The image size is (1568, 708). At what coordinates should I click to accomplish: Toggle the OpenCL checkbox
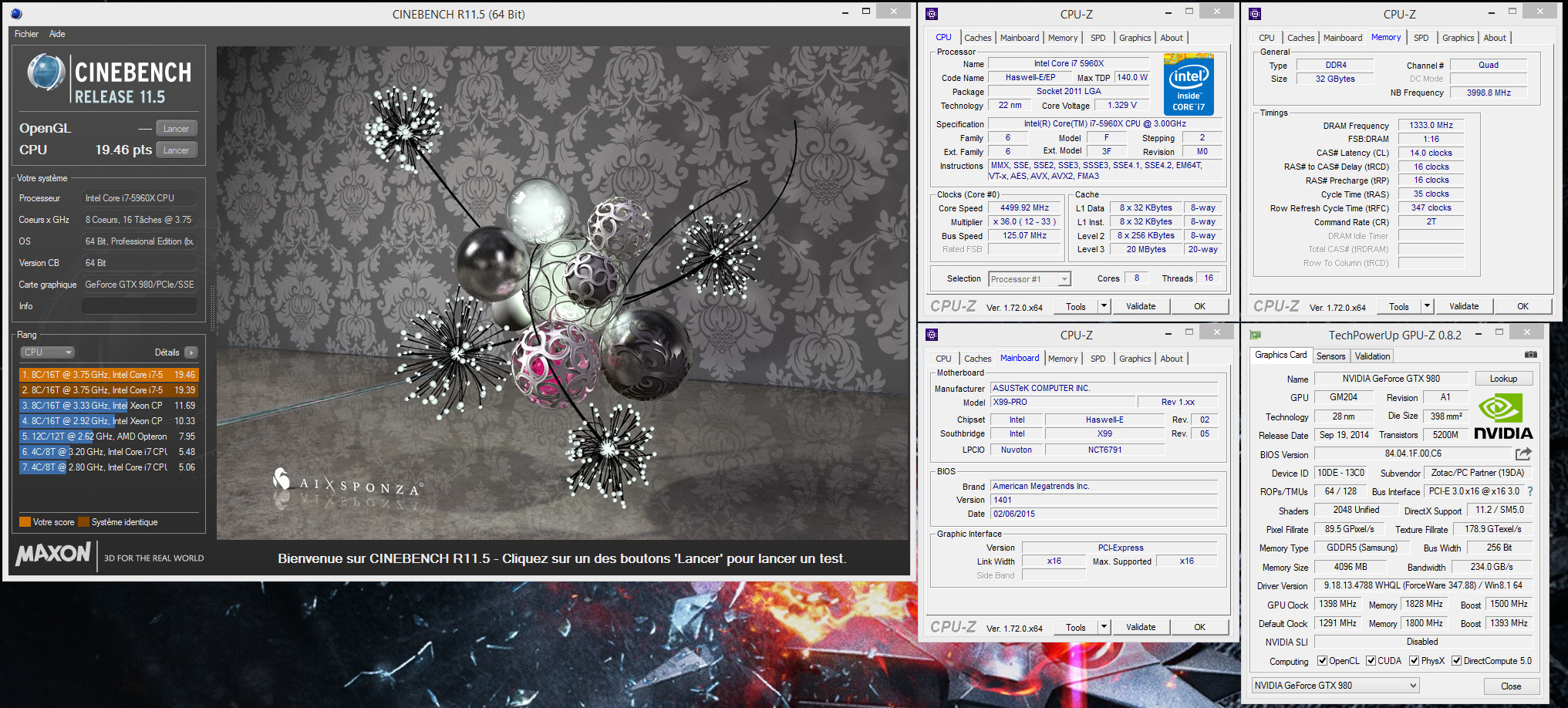[1322, 661]
